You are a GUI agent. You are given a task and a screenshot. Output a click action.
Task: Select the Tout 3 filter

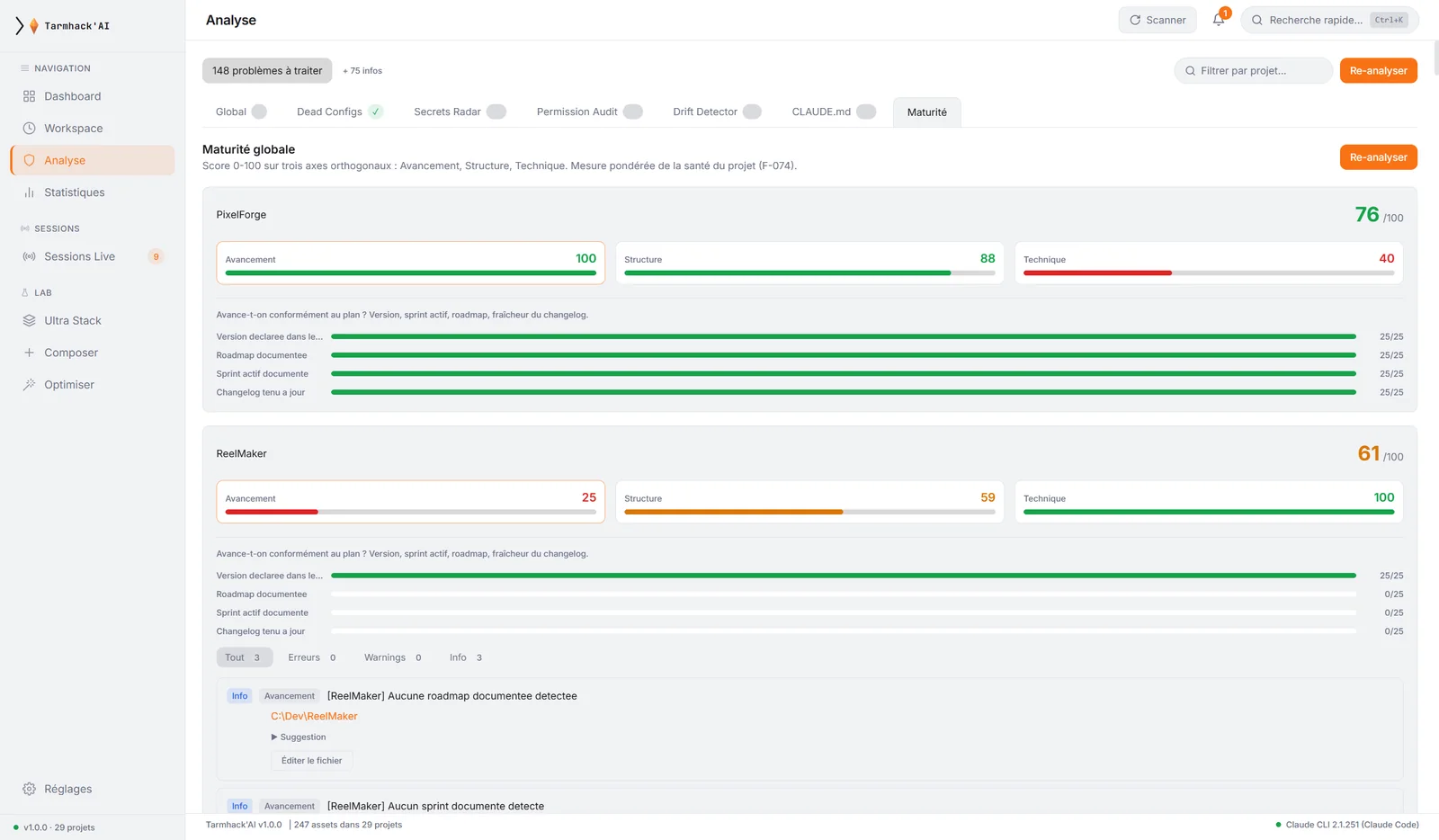click(244, 657)
